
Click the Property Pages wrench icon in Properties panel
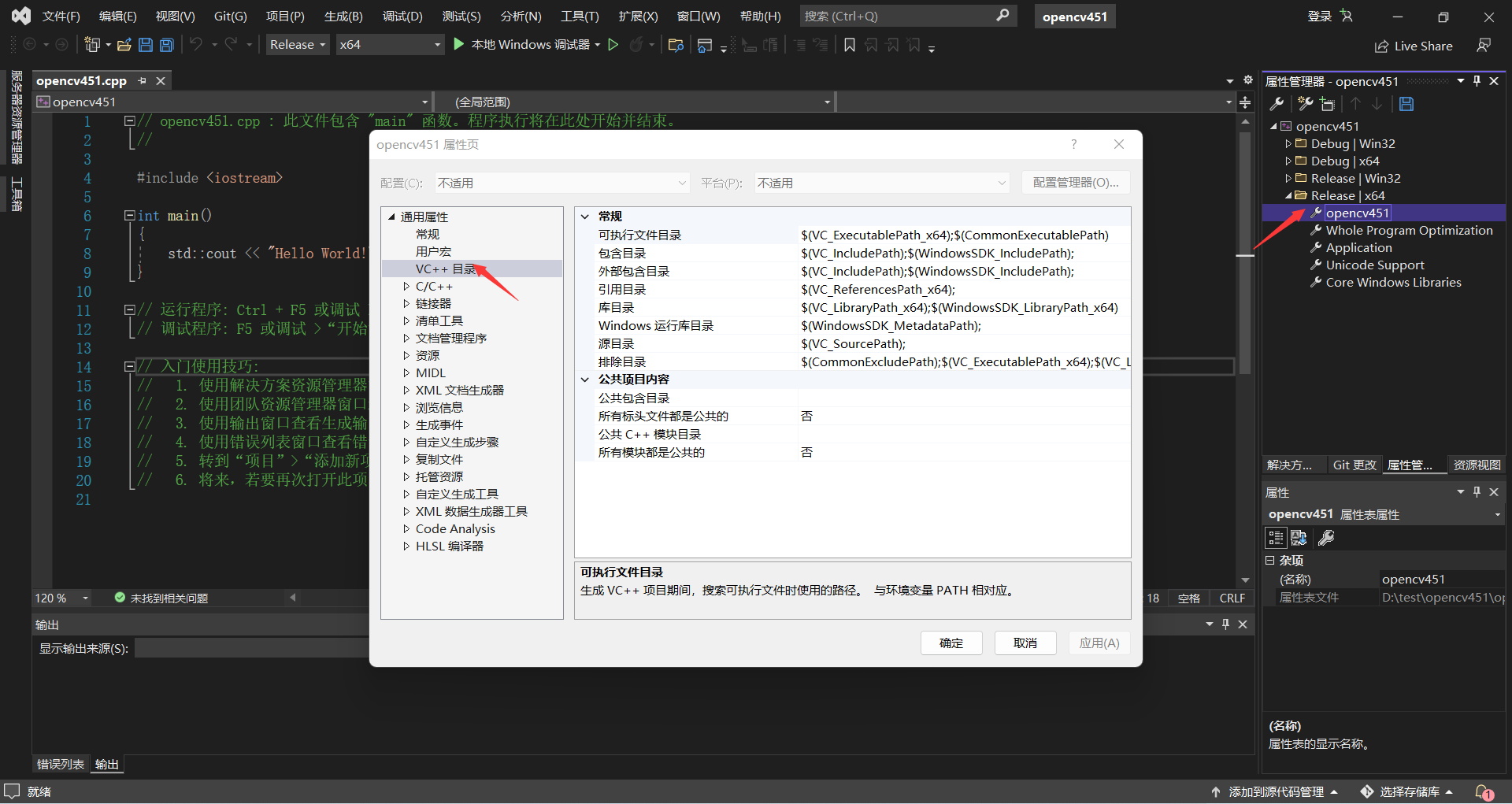[x=1326, y=538]
